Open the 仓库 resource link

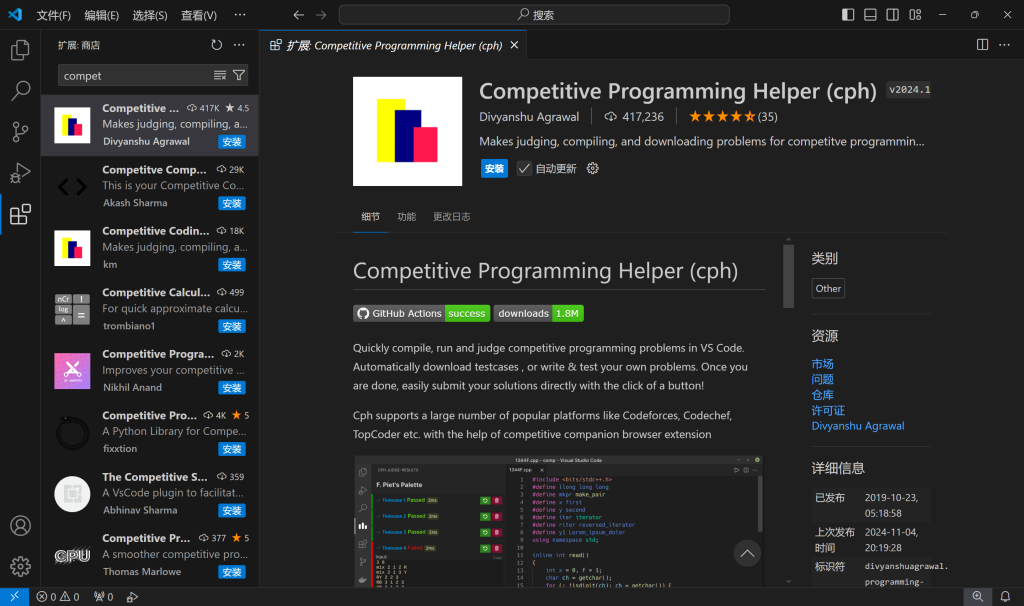(x=822, y=395)
